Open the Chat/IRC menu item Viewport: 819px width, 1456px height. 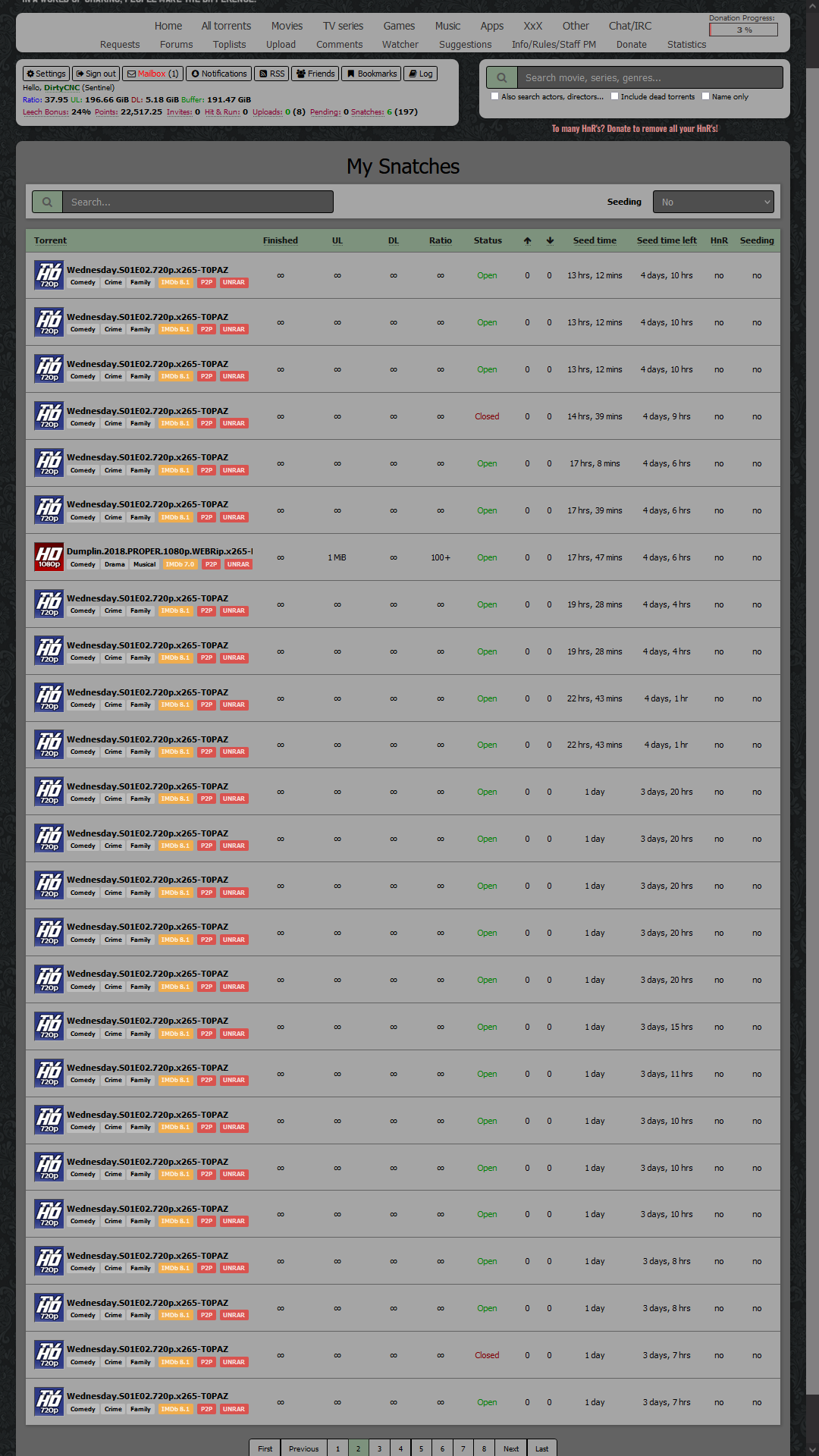click(x=630, y=26)
